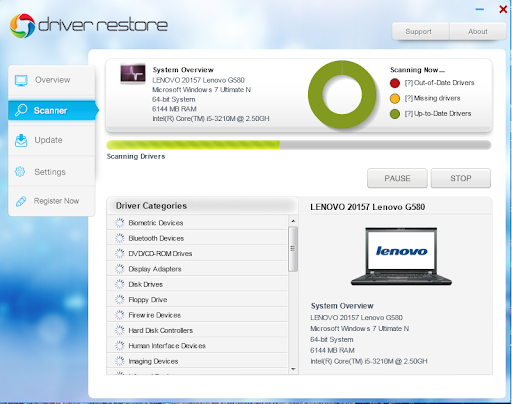Click the spinner icon beside DVD/CD-ROM Drives
The height and width of the screenshot is (404, 512).
(x=119, y=253)
